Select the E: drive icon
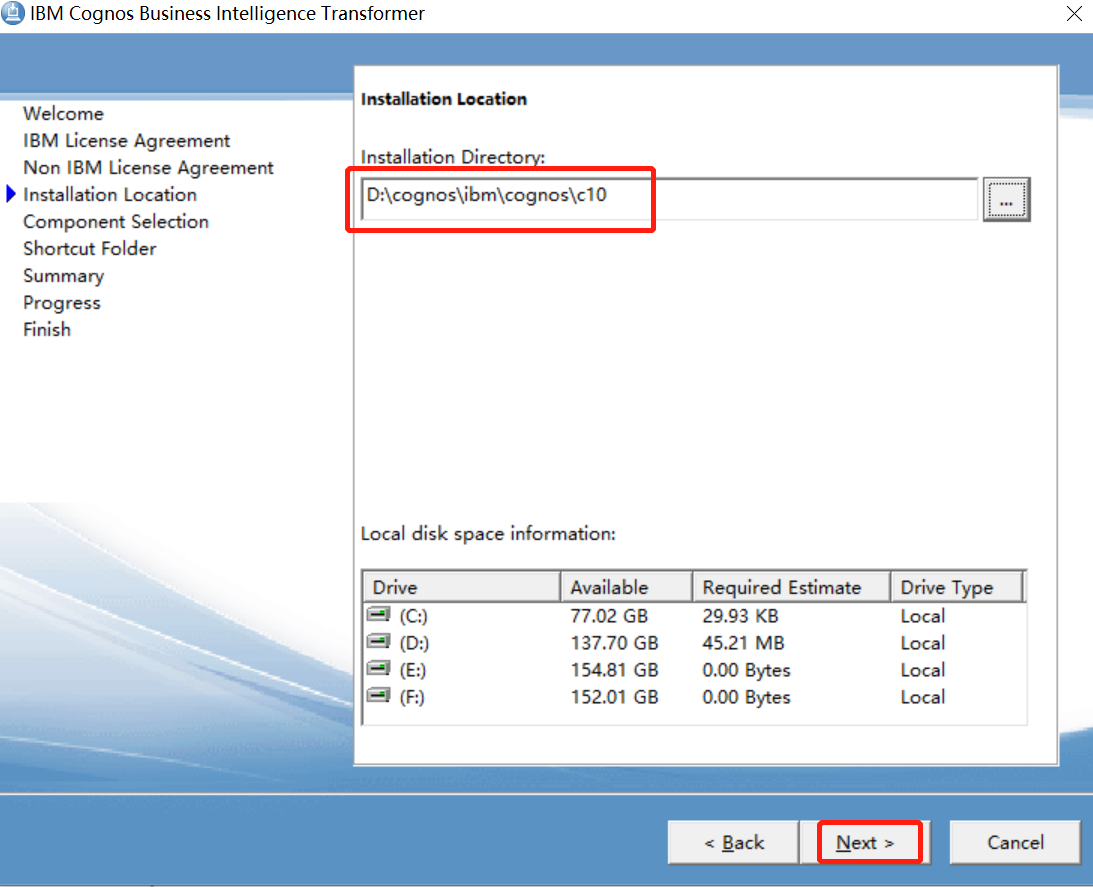This screenshot has width=1093, height=887. click(x=379, y=669)
